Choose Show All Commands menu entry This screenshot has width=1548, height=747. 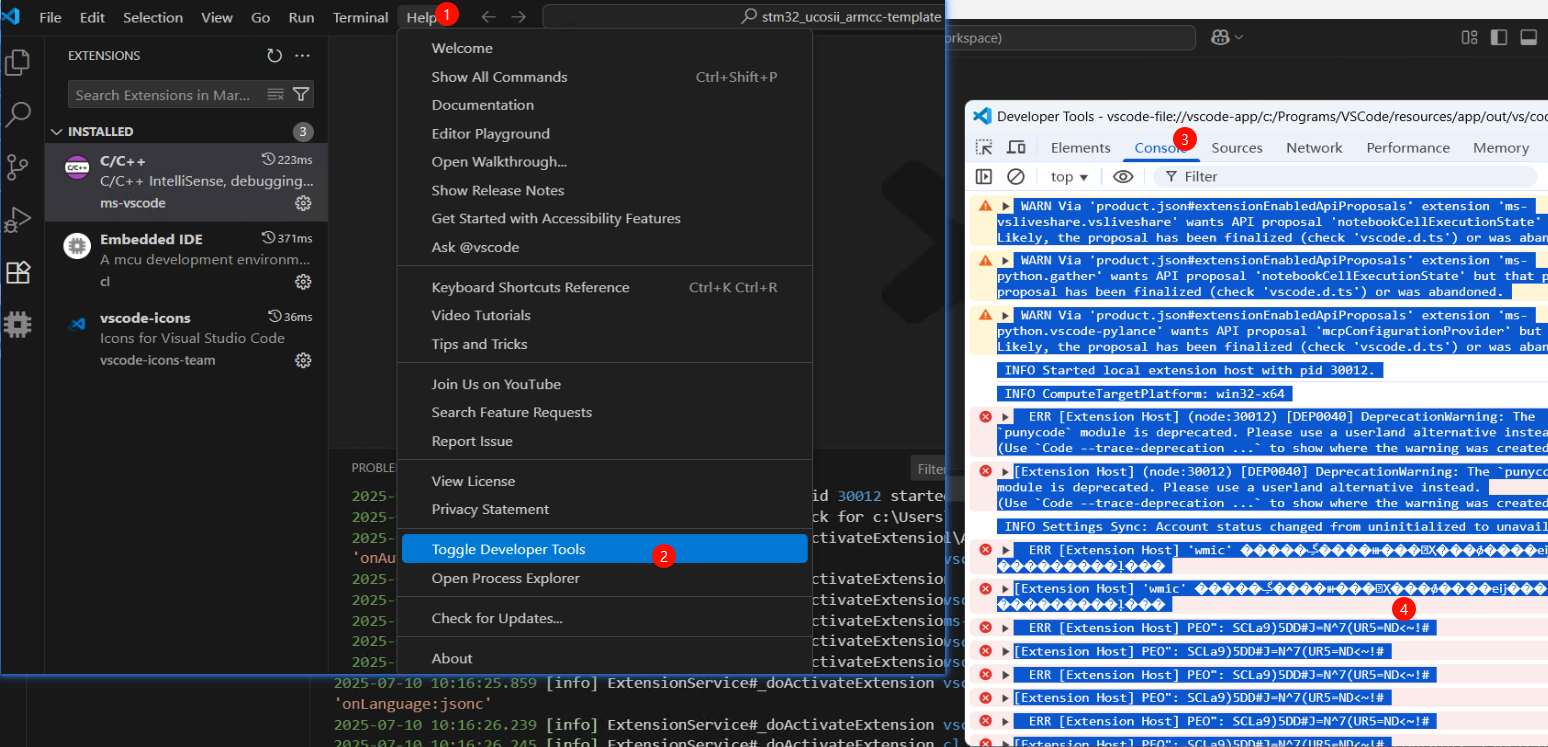click(x=604, y=77)
